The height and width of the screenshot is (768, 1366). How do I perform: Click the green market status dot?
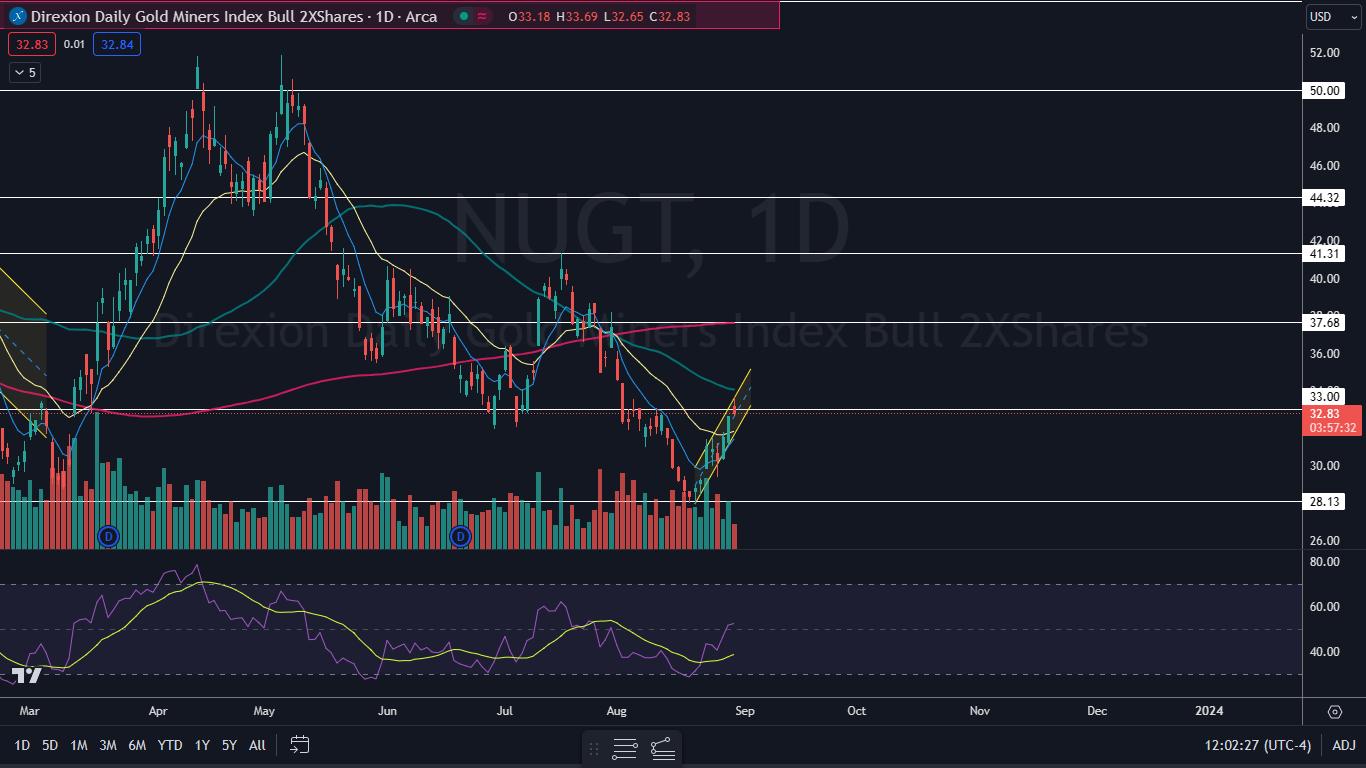463,16
